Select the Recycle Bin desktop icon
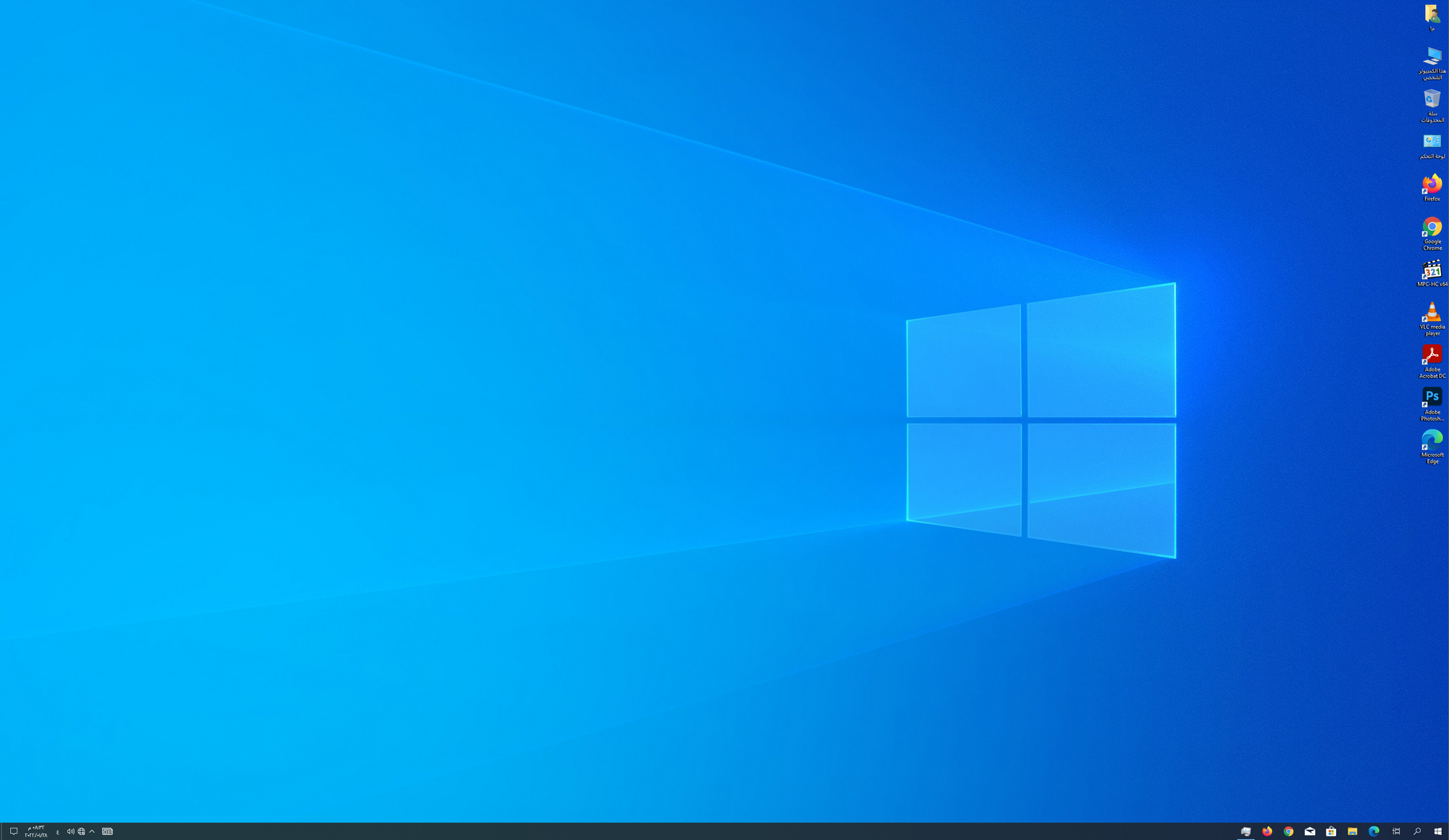 tap(1432, 106)
